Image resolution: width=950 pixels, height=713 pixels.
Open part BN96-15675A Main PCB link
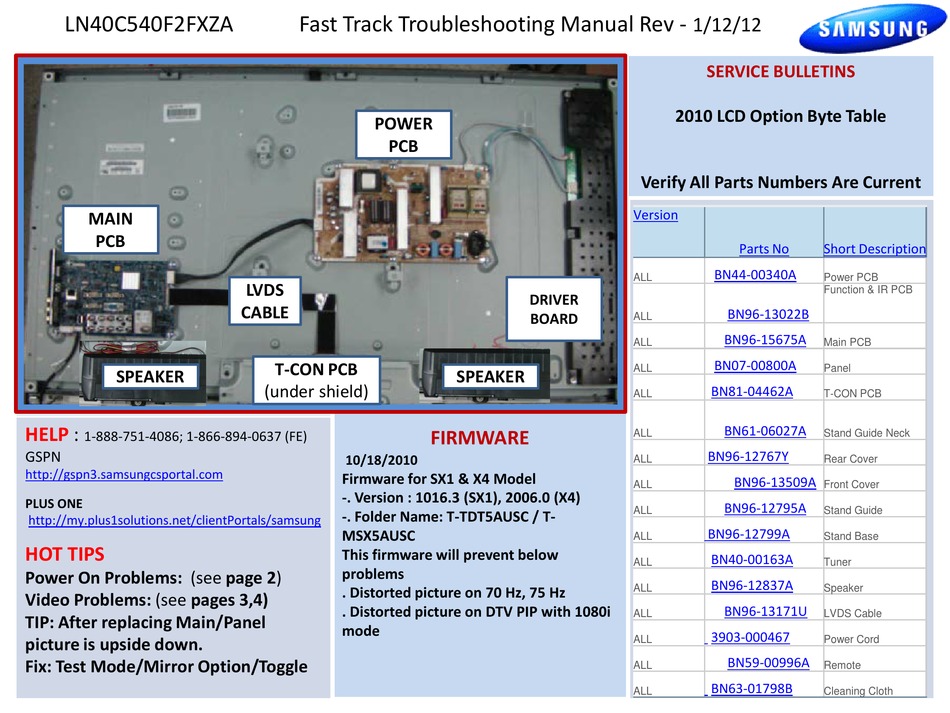[765, 340]
